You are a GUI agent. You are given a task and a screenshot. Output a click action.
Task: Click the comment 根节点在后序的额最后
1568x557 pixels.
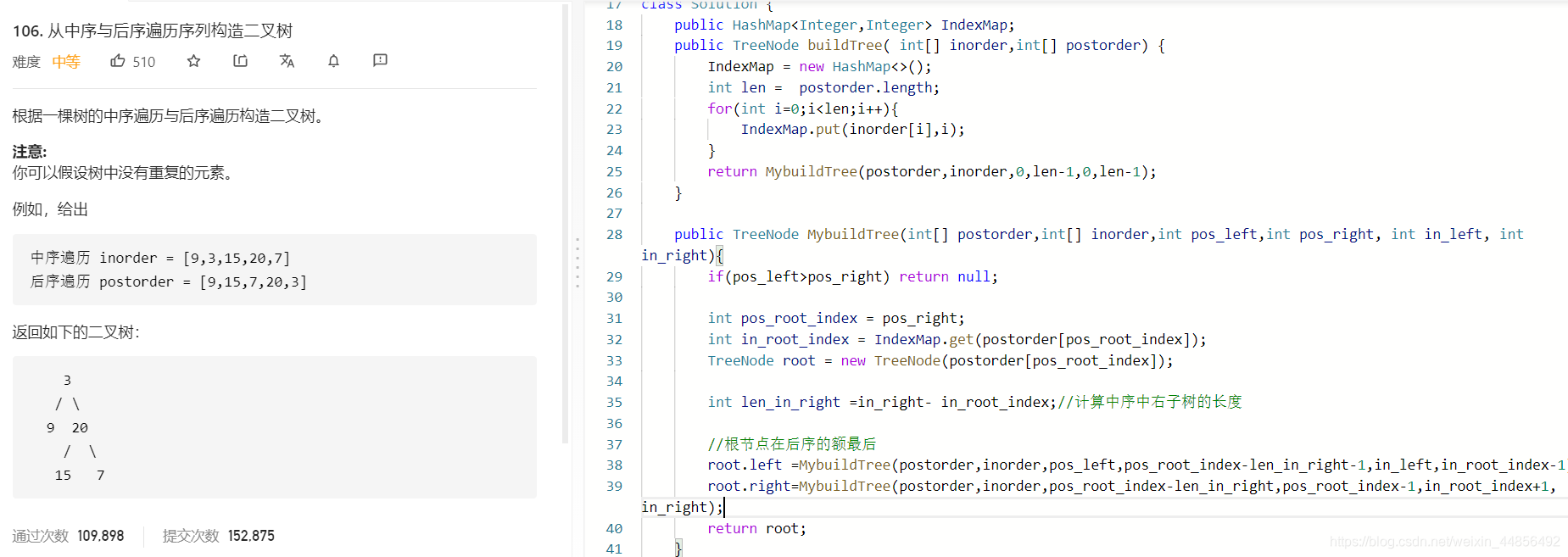(x=791, y=444)
